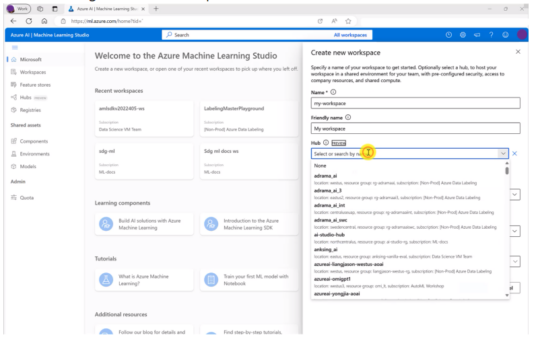Close the Create new workspace panel
The height and width of the screenshot is (360, 540).
(518, 52)
